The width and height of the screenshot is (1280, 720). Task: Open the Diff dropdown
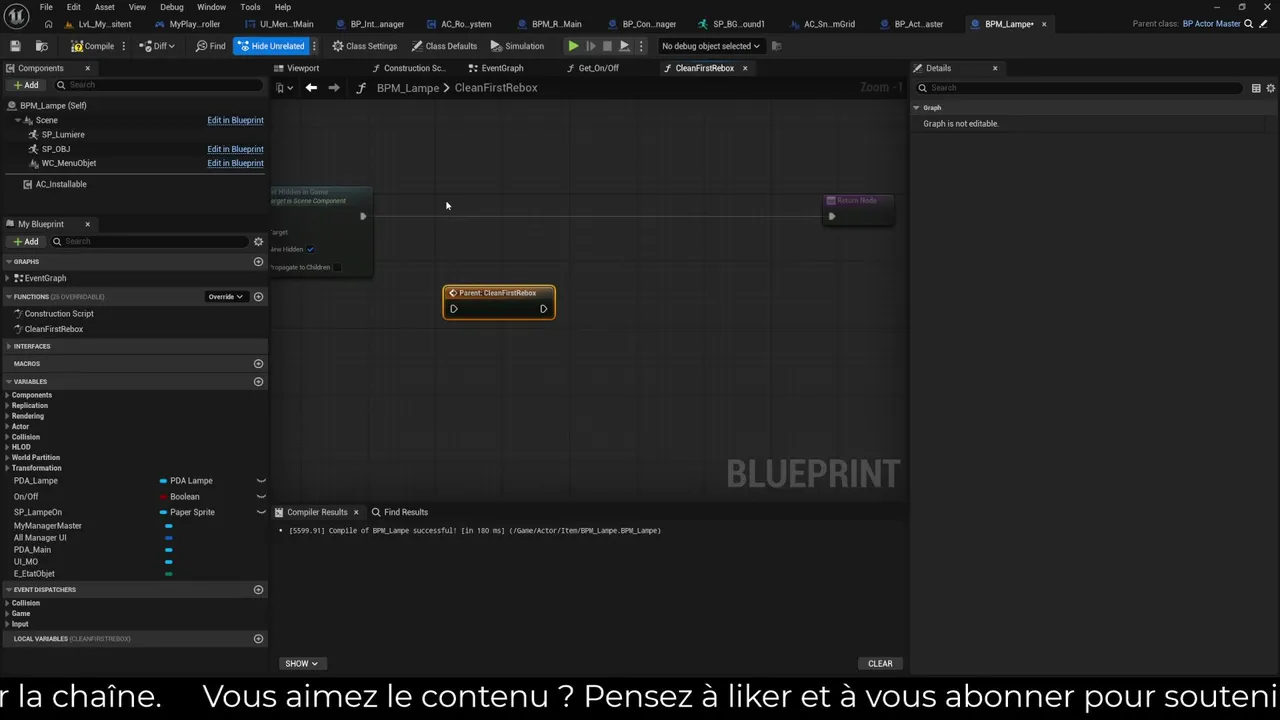coord(157,46)
